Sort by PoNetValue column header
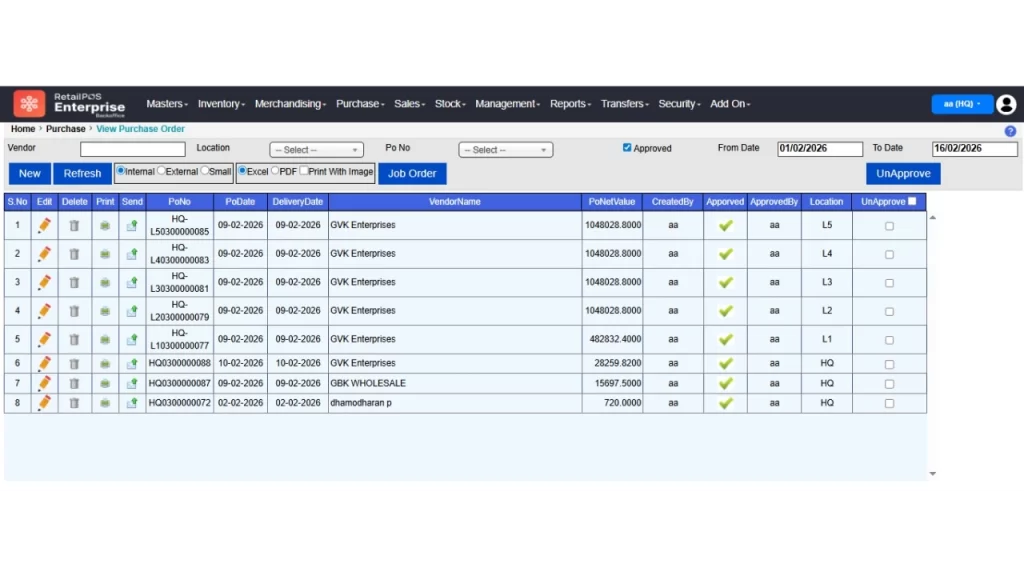1024x576 pixels. tap(612, 202)
